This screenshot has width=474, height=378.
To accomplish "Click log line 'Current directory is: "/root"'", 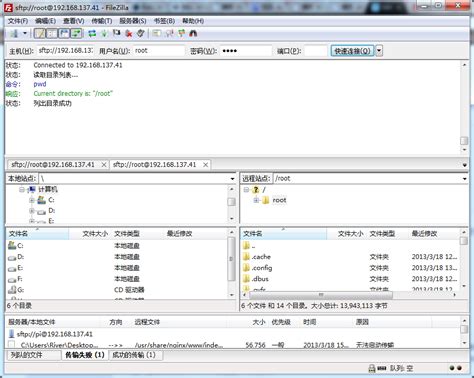I will (73, 93).
